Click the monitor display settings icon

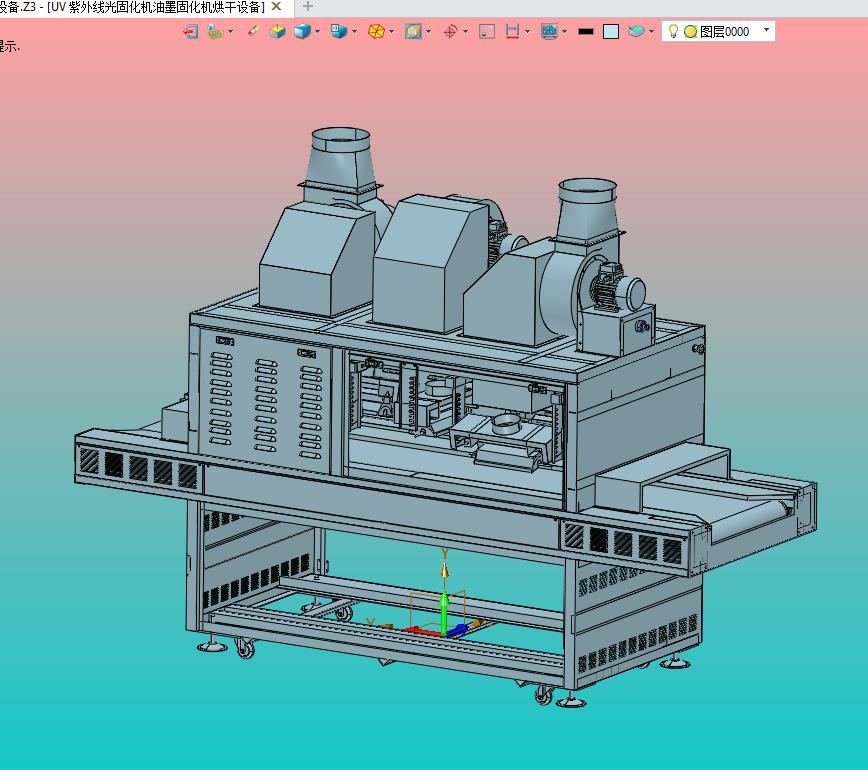[x=549, y=32]
